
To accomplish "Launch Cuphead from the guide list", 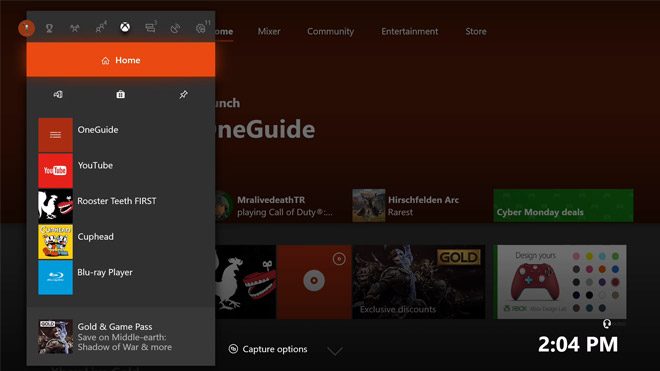I will (121, 242).
